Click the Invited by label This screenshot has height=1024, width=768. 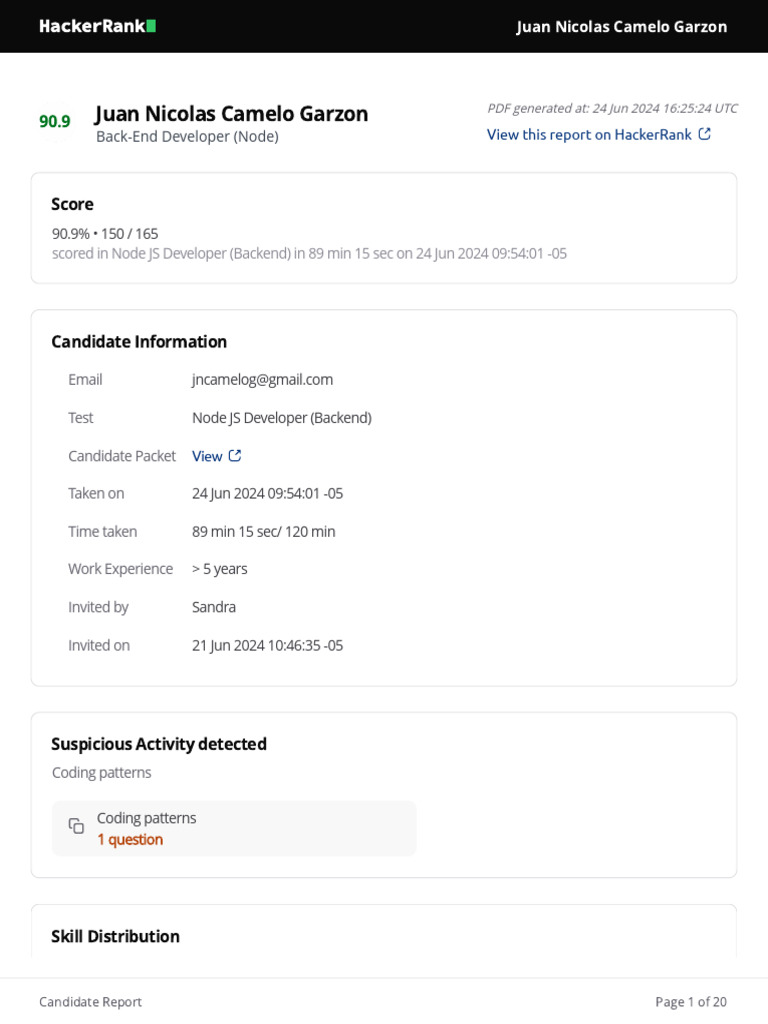99,607
